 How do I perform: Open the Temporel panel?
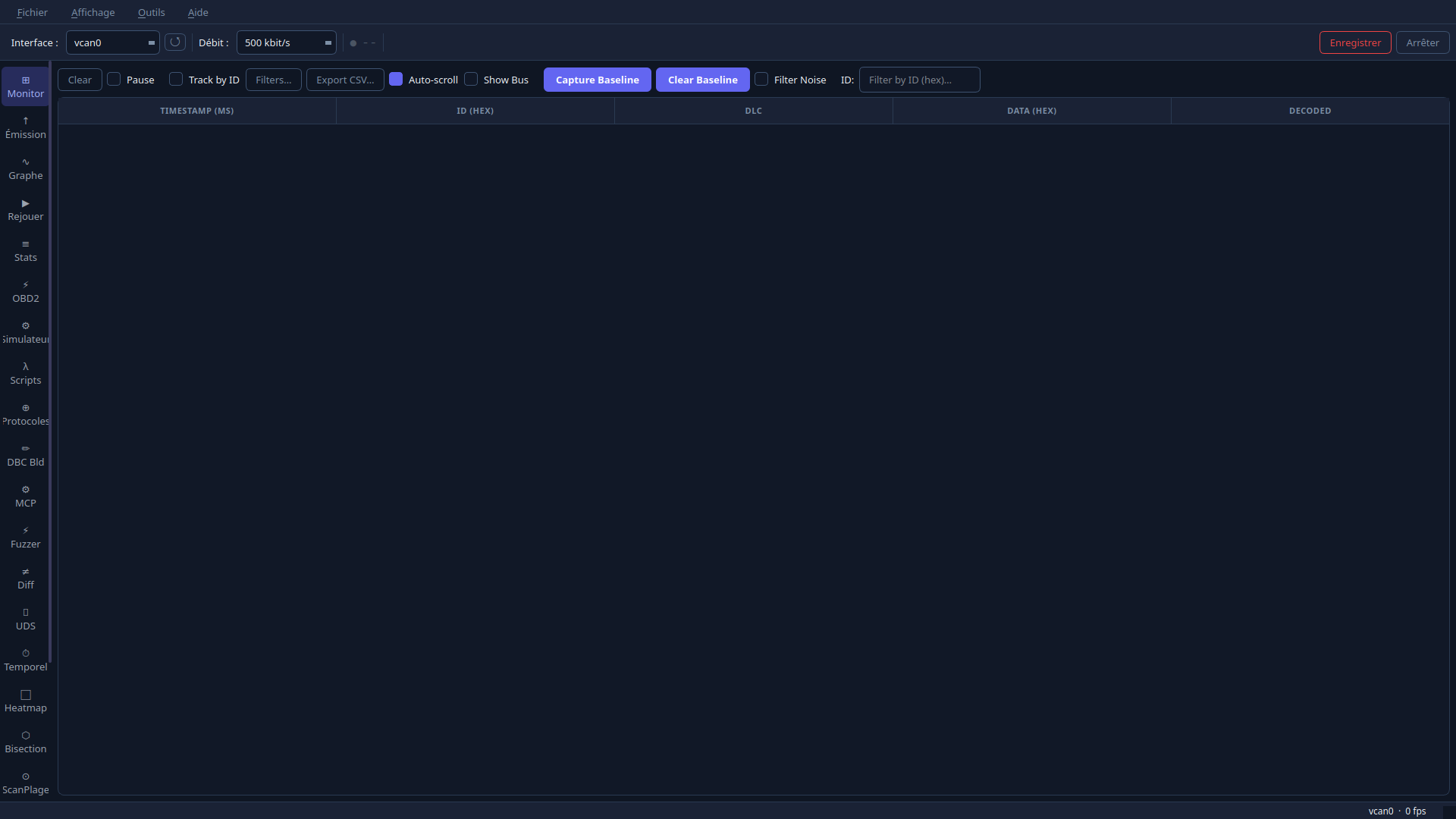click(x=25, y=660)
